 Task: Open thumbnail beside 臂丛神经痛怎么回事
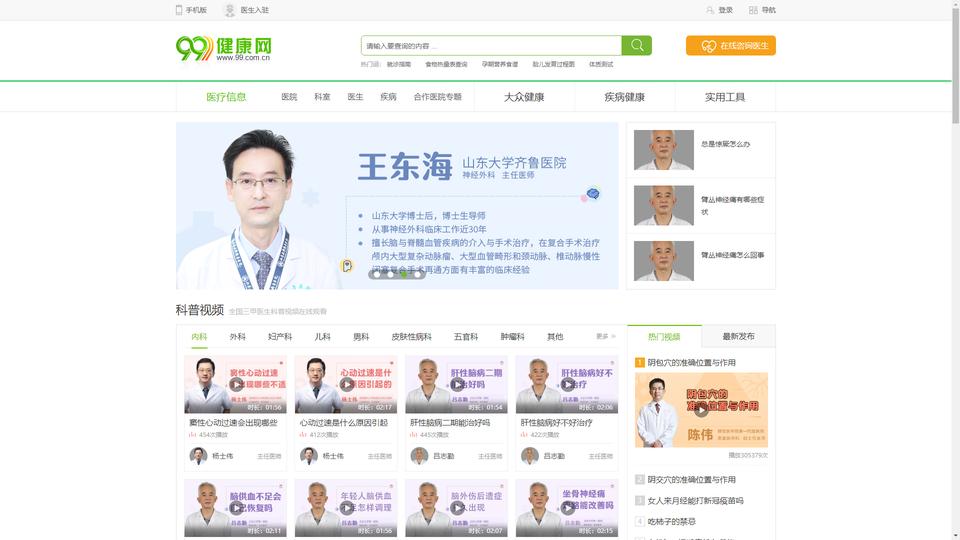[664, 261]
